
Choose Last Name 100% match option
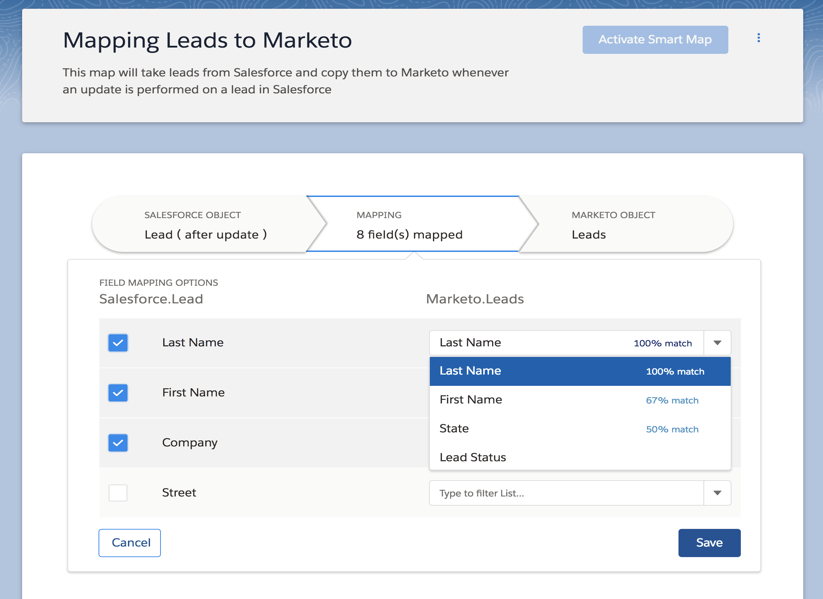tap(580, 371)
